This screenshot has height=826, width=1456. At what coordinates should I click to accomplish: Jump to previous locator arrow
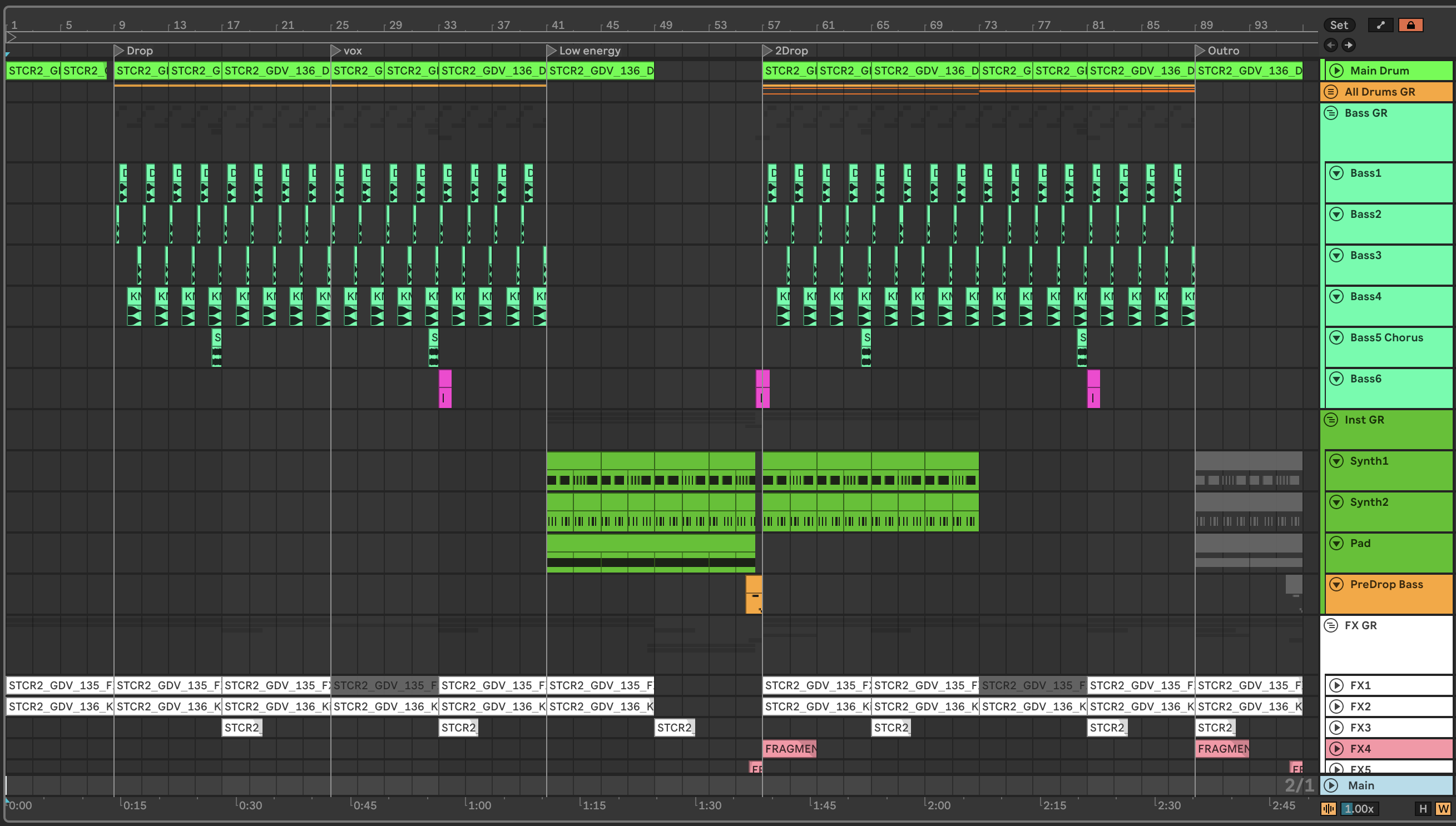[1331, 45]
